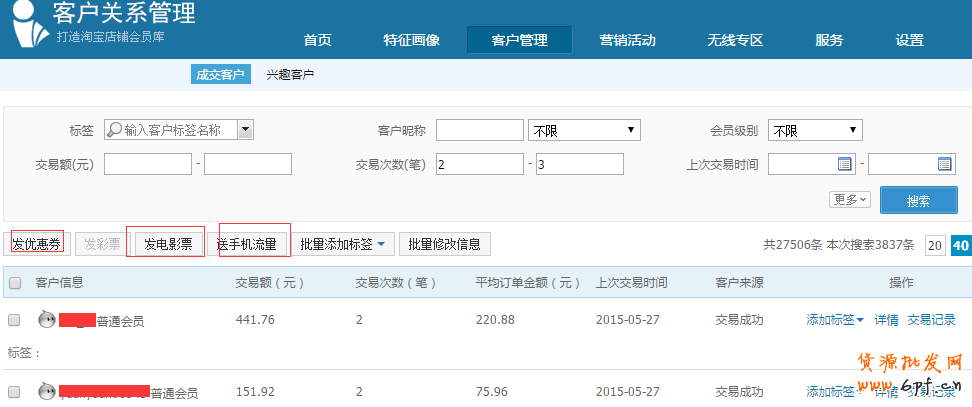Go to the 营销活动 menu
Screen dimensions: 972x407
627,40
